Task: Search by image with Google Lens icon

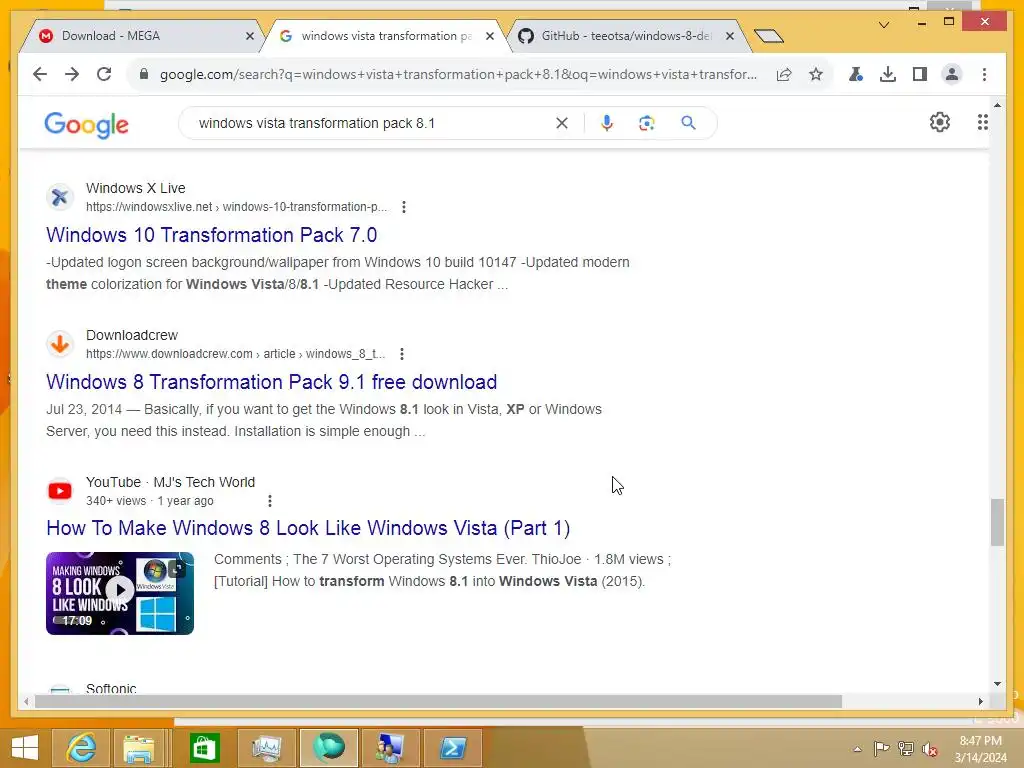Action: pos(647,123)
